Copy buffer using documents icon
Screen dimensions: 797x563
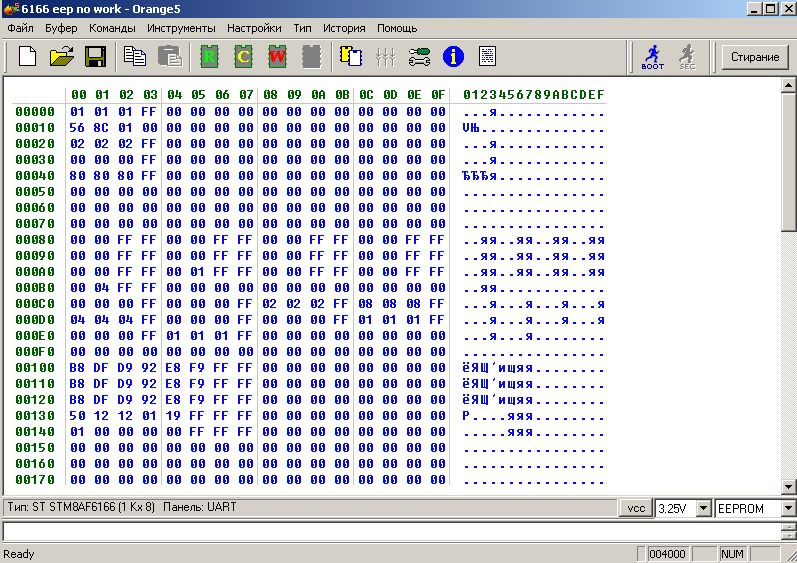[135, 56]
